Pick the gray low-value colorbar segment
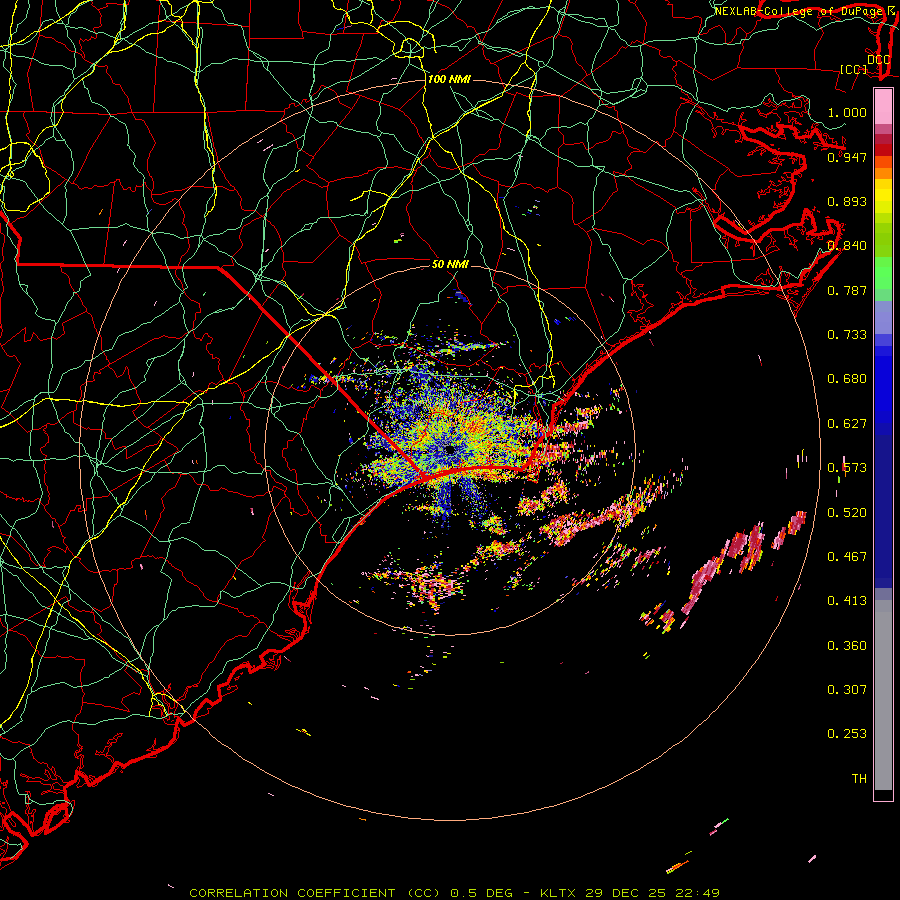Image resolution: width=900 pixels, height=900 pixels. click(x=883, y=695)
